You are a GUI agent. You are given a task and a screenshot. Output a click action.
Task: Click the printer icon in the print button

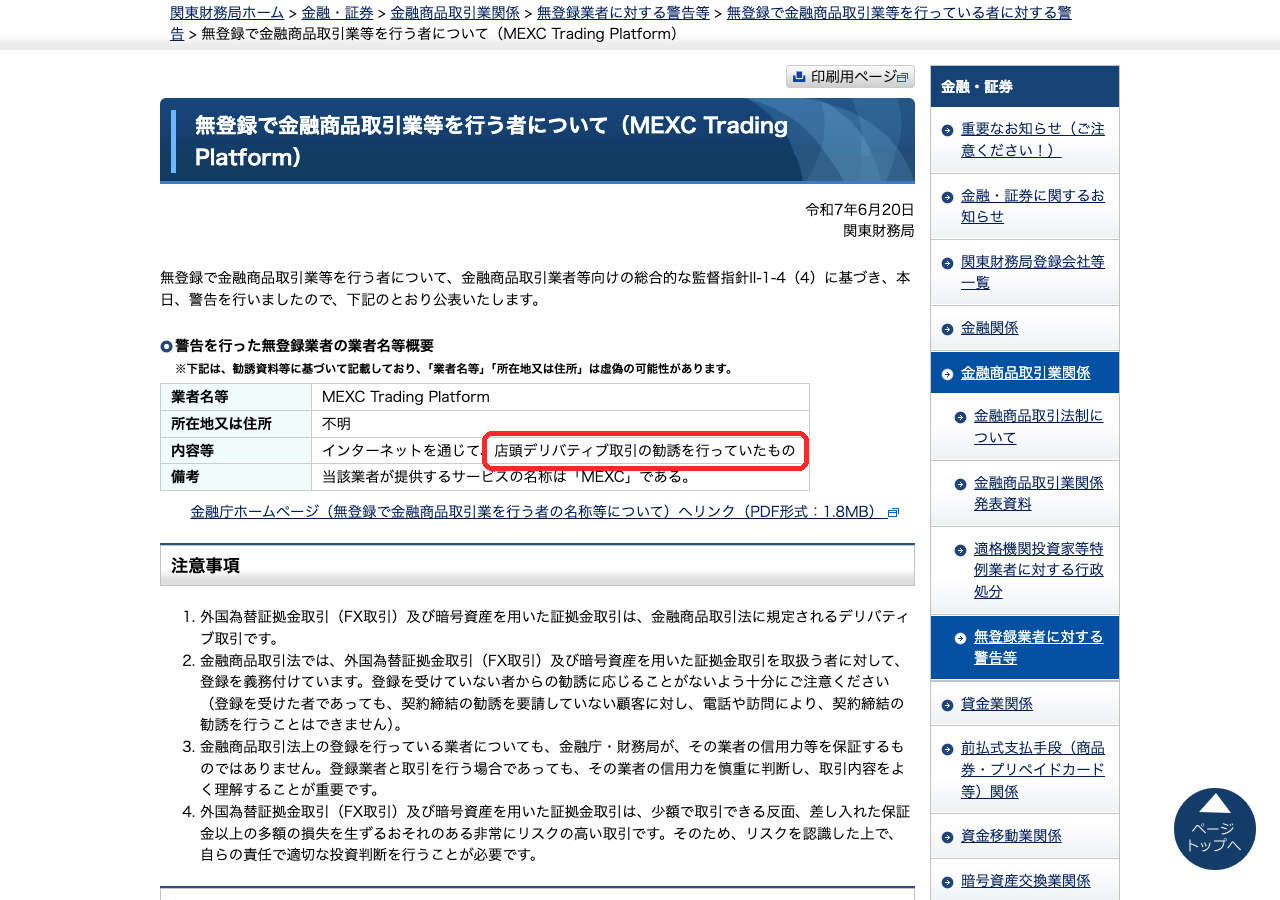(x=799, y=77)
